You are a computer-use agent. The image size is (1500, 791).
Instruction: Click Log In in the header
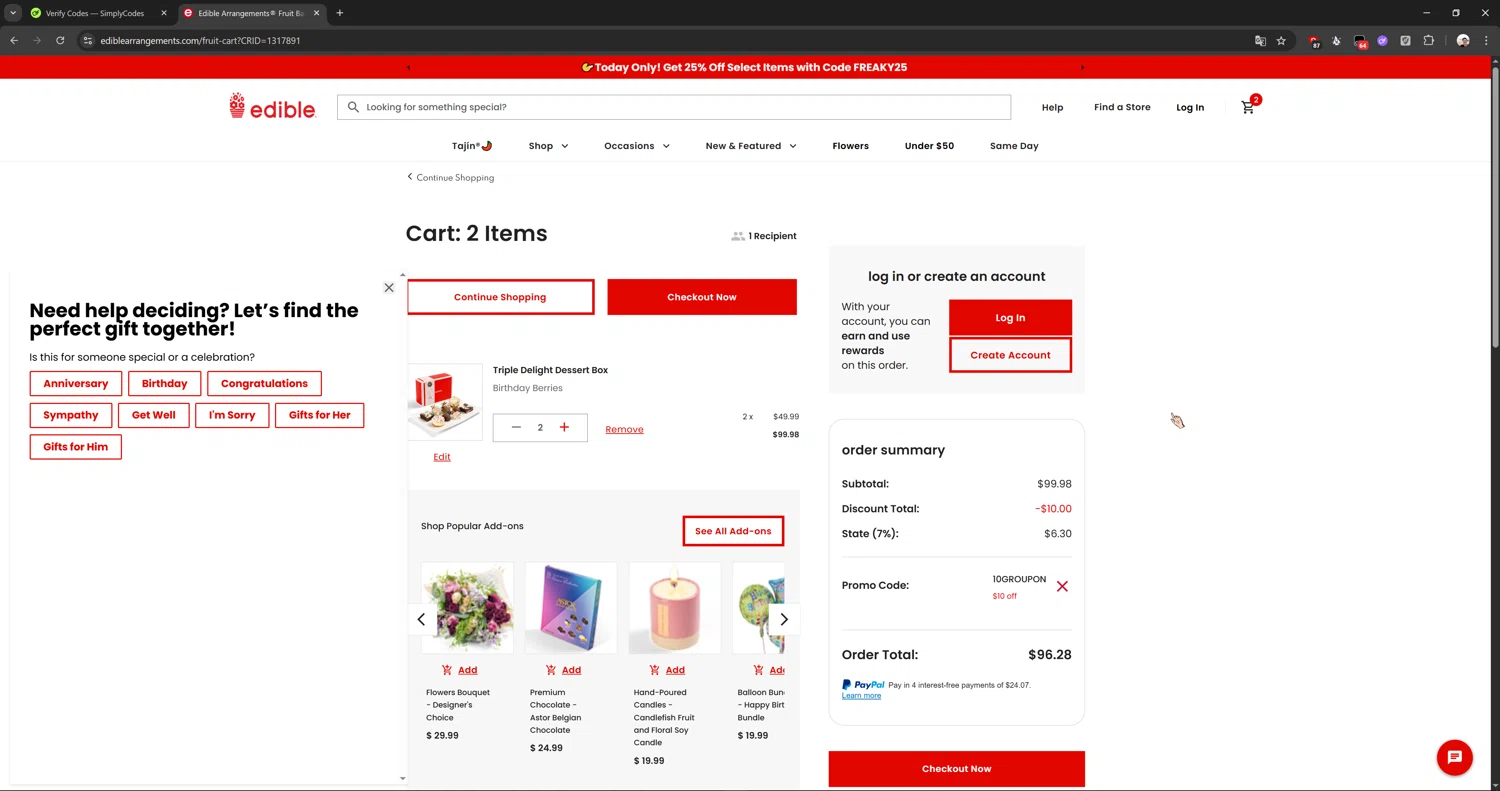coord(1190,107)
